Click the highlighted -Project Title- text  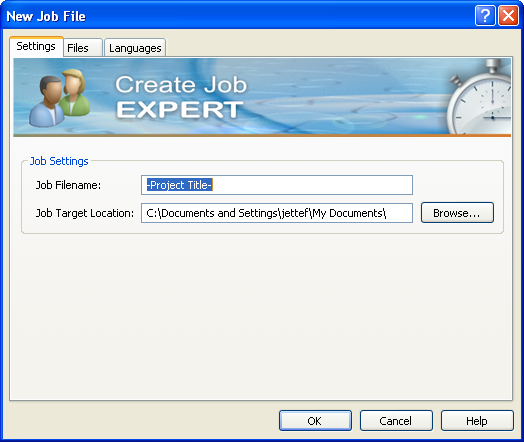[x=180, y=185]
